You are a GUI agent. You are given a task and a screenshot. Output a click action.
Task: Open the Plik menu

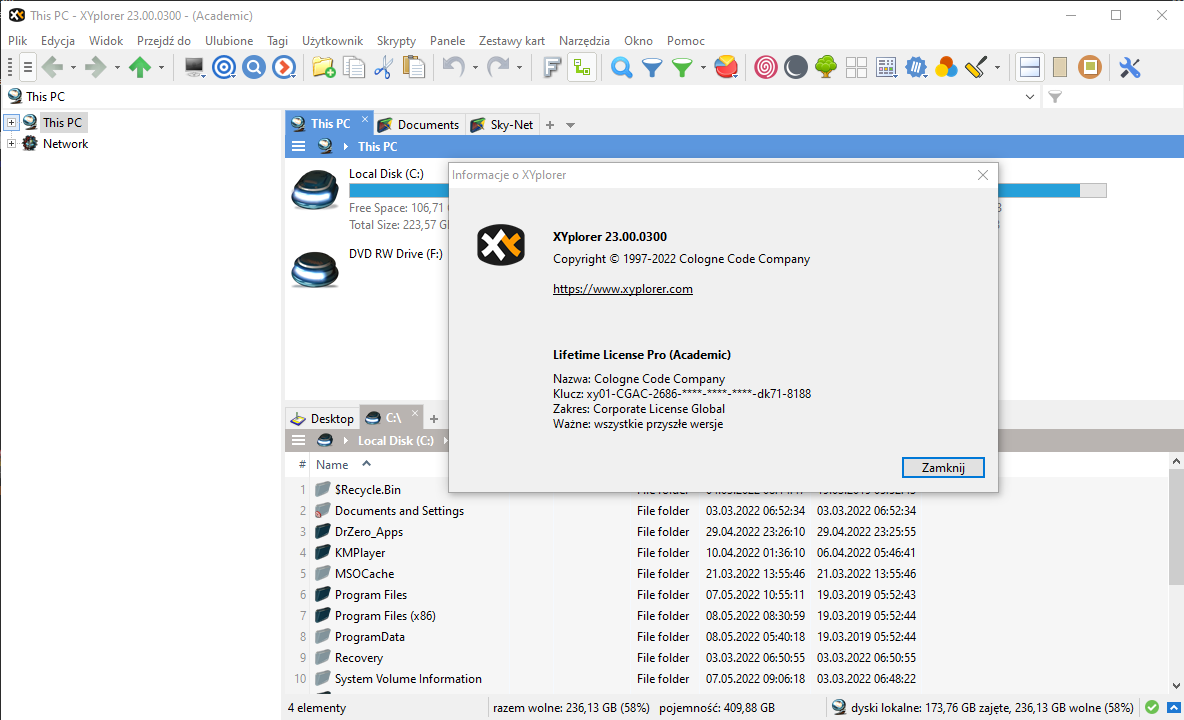17,41
